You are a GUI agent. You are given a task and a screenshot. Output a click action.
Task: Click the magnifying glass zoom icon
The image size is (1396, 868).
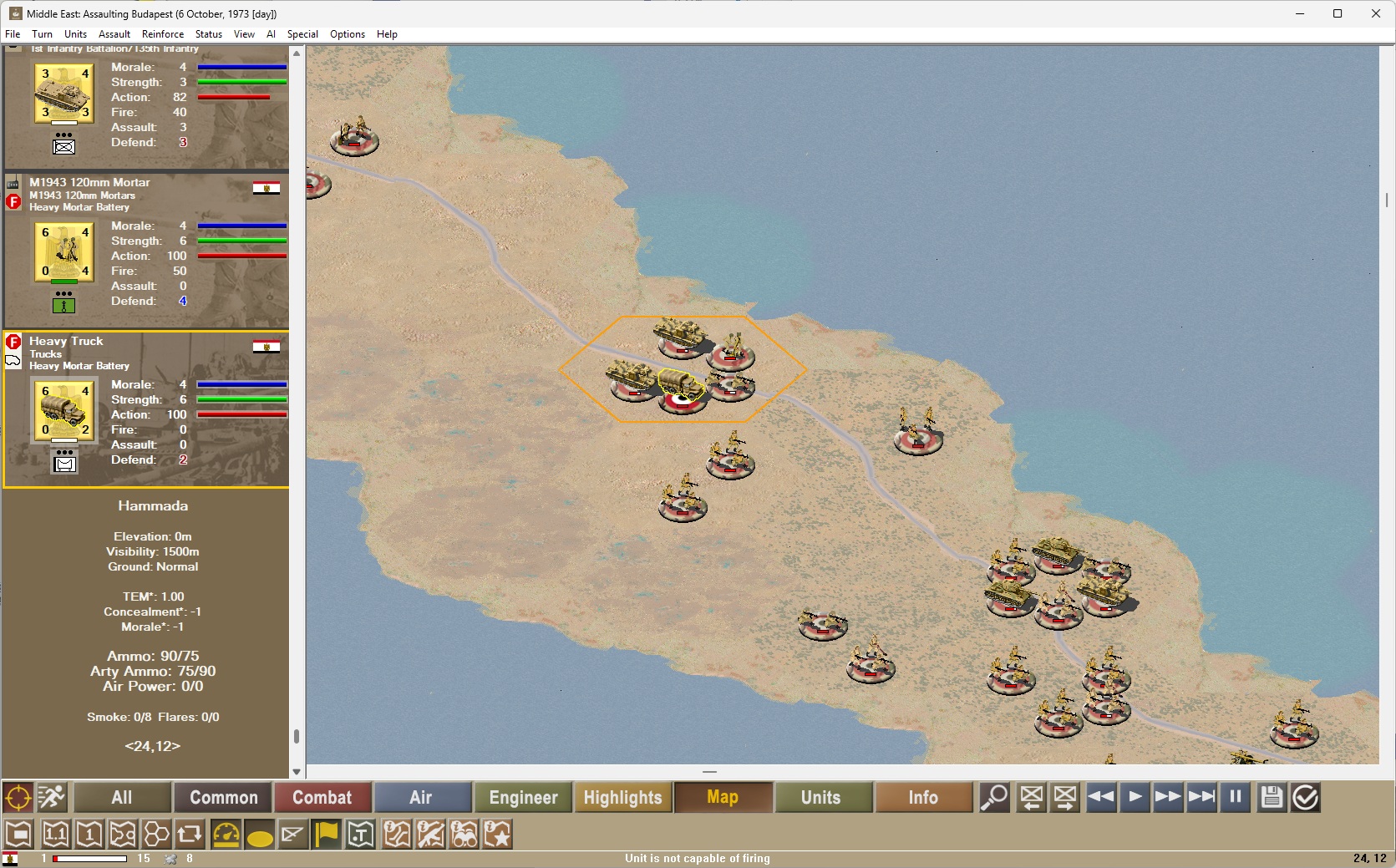click(x=994, y=798)
